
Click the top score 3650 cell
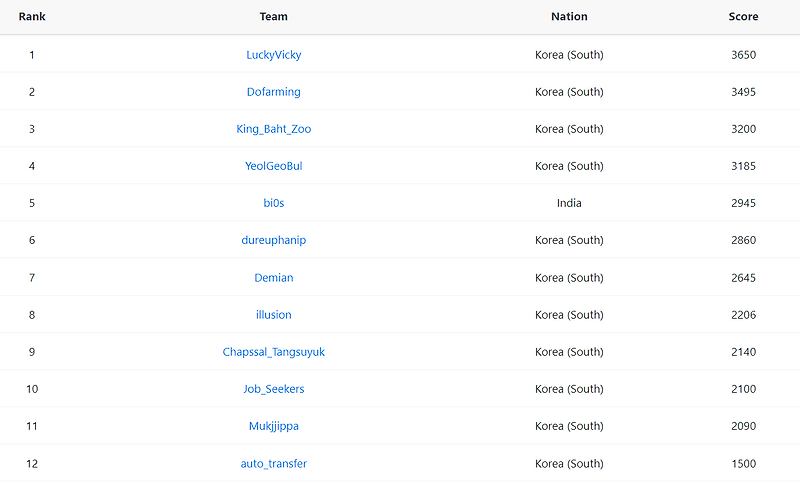(743, 55)
